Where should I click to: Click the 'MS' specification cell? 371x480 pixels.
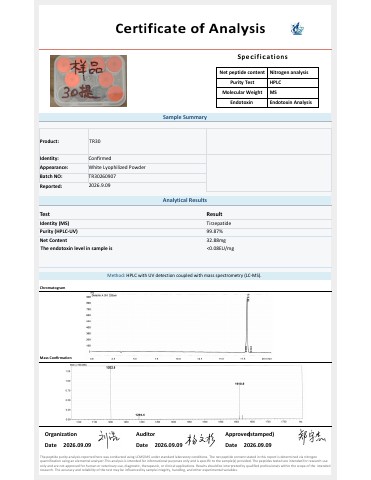293,92
